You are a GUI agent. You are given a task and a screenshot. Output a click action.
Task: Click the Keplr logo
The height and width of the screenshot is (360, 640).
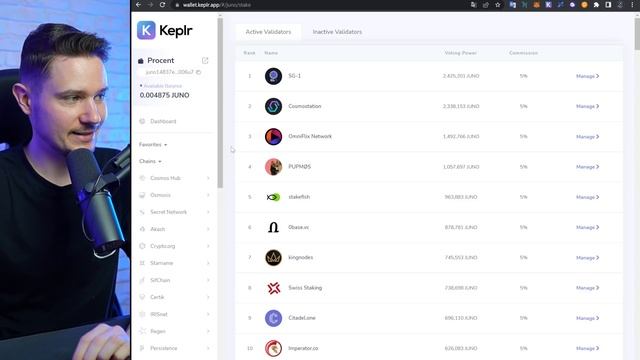[164, 30]
